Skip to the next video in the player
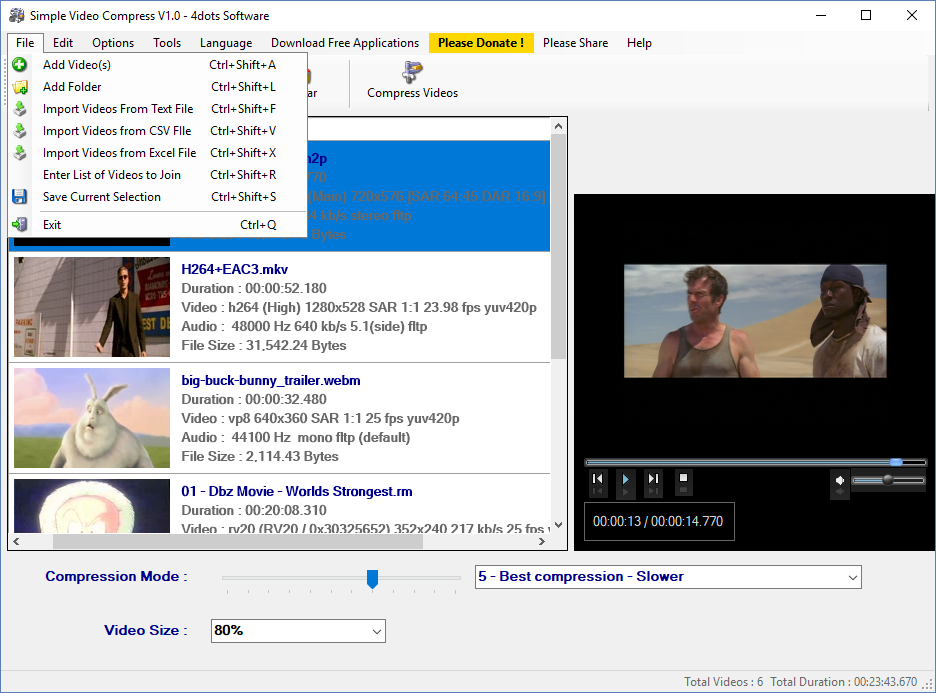The image size is (936, 693). click(x=653, y=479)
